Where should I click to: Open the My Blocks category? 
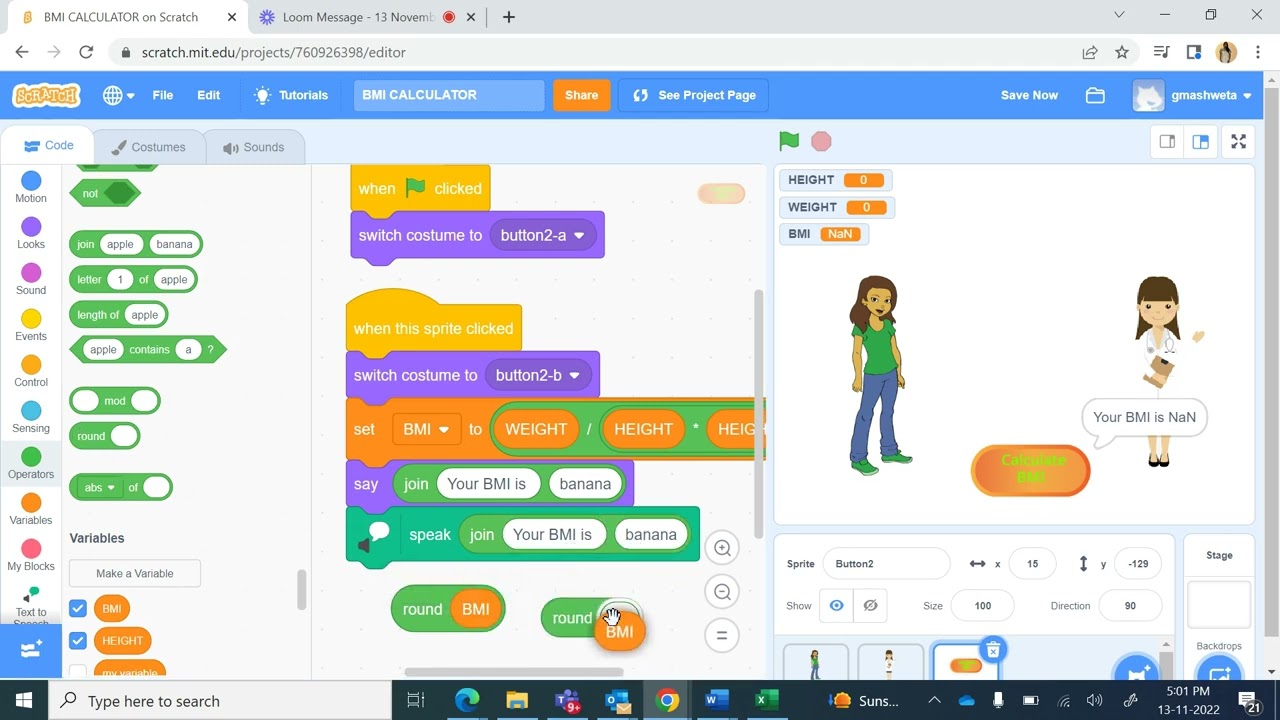click(31, 555)
